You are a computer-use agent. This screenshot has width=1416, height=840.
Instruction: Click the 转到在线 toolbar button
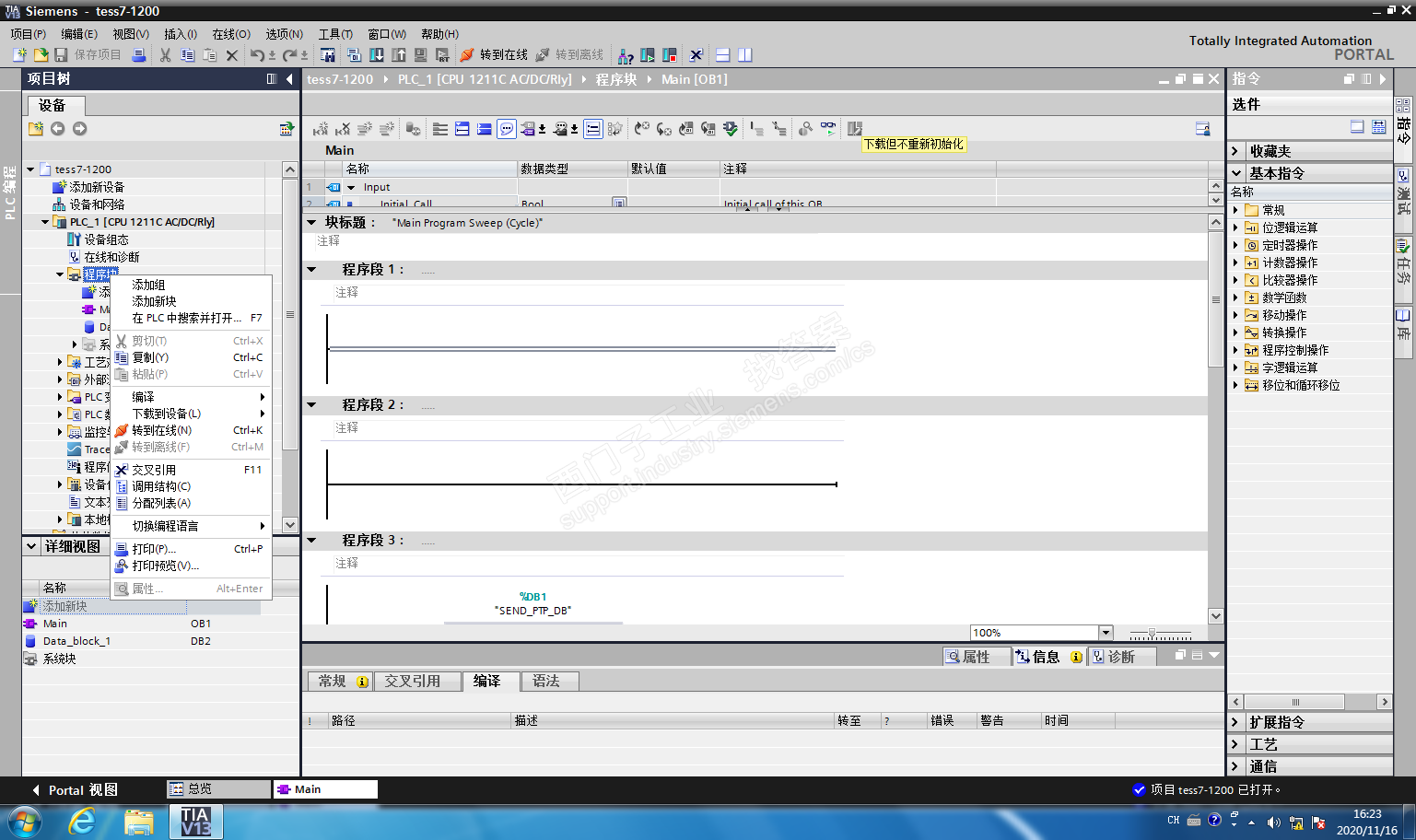coord(495,55)
